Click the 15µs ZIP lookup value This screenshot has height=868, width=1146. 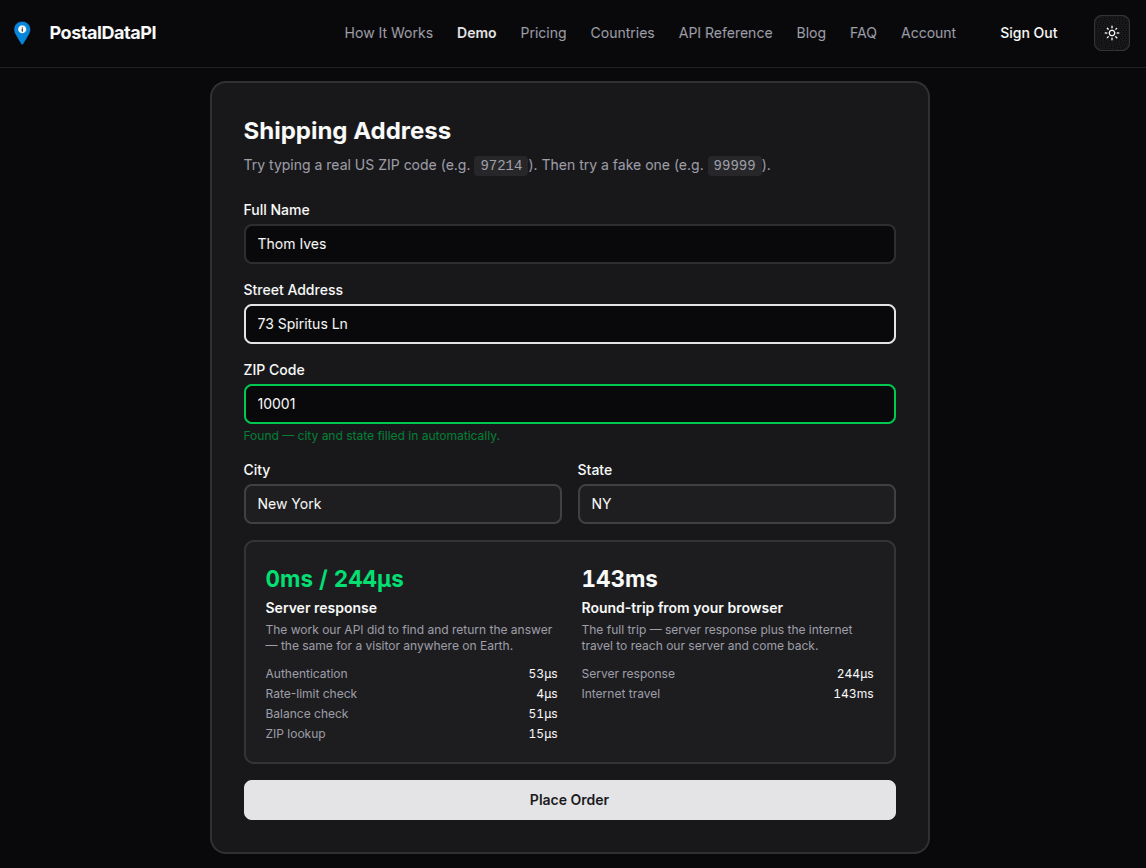click(x=543, y=734)
